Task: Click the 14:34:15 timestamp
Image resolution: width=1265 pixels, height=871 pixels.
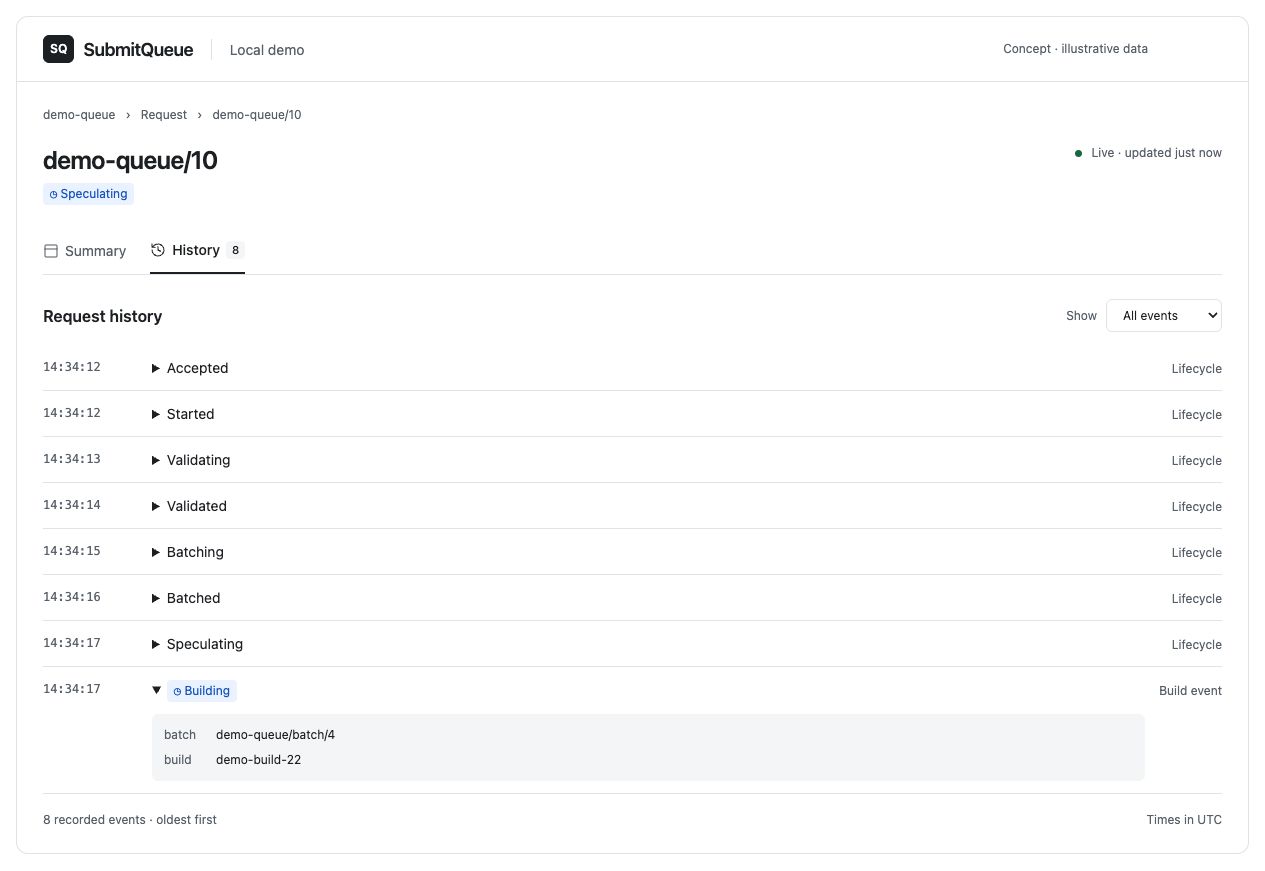Action: (72, 551)
